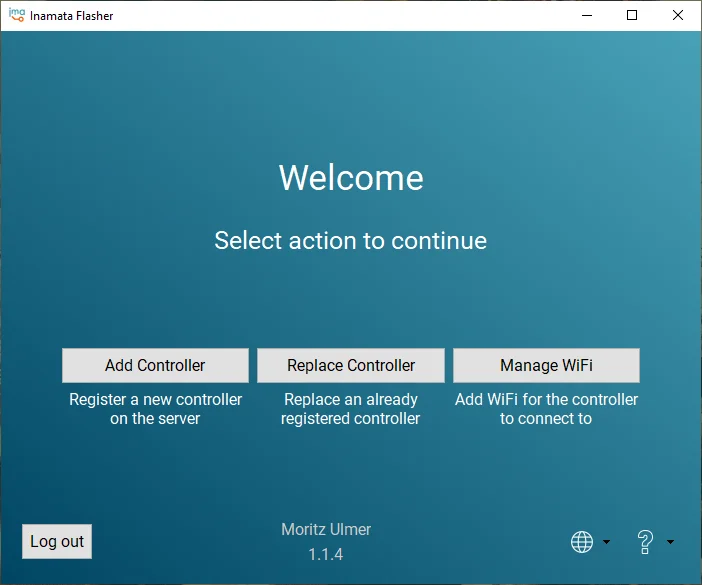
Task: Expand the arrow beside the globe icon
Action: [x=607, y=543]
